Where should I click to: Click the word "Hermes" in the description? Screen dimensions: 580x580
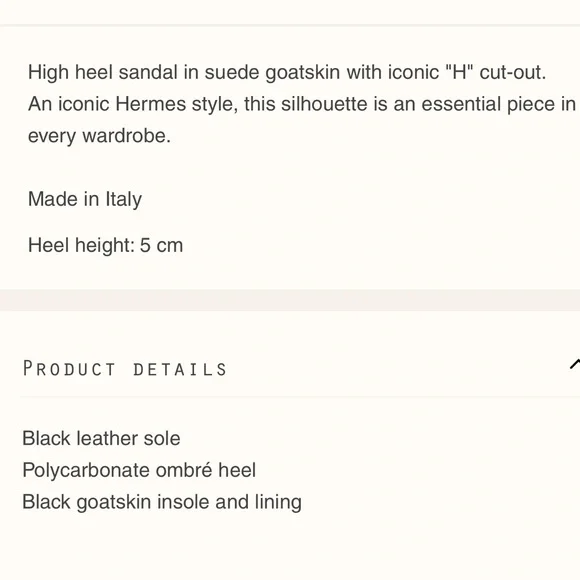151,104
